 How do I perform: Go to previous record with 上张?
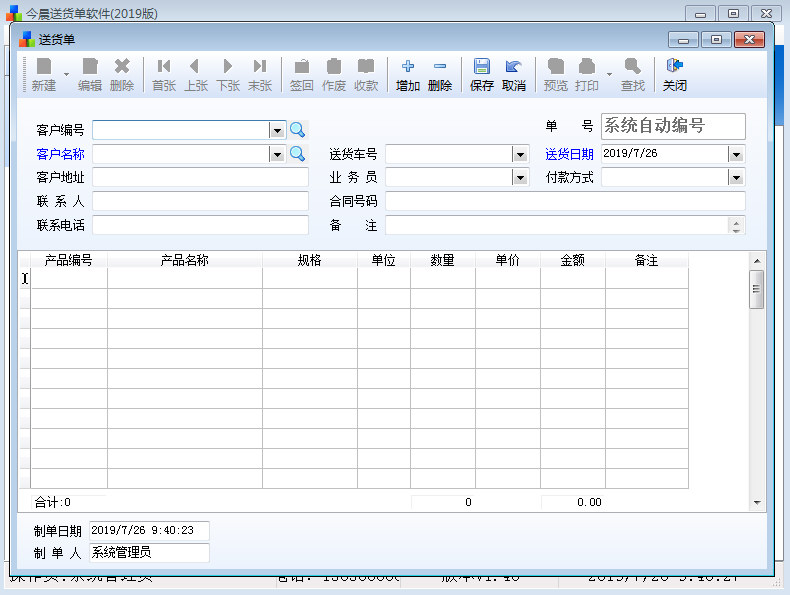pyautogui.click(x=196, y=75)
